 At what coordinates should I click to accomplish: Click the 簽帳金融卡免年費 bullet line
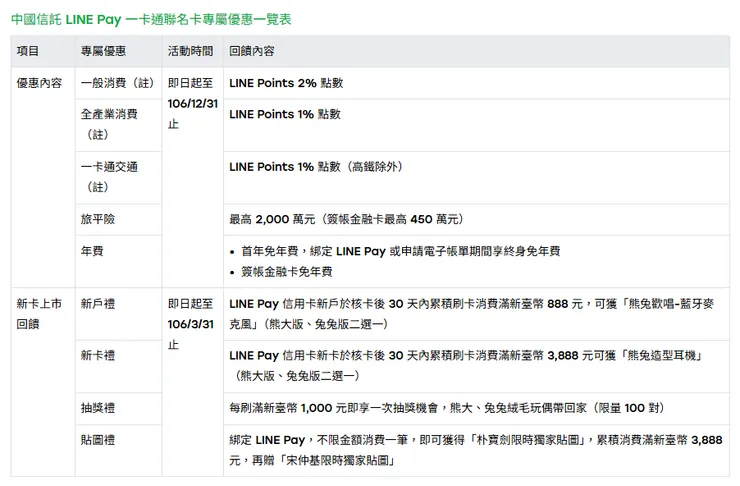pyautogui.click(x=286, y=272)
